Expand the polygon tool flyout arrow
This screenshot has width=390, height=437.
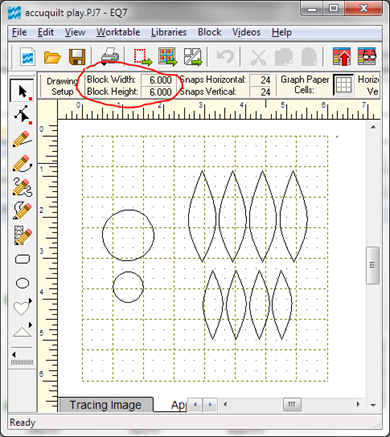[x=30, y=325]
